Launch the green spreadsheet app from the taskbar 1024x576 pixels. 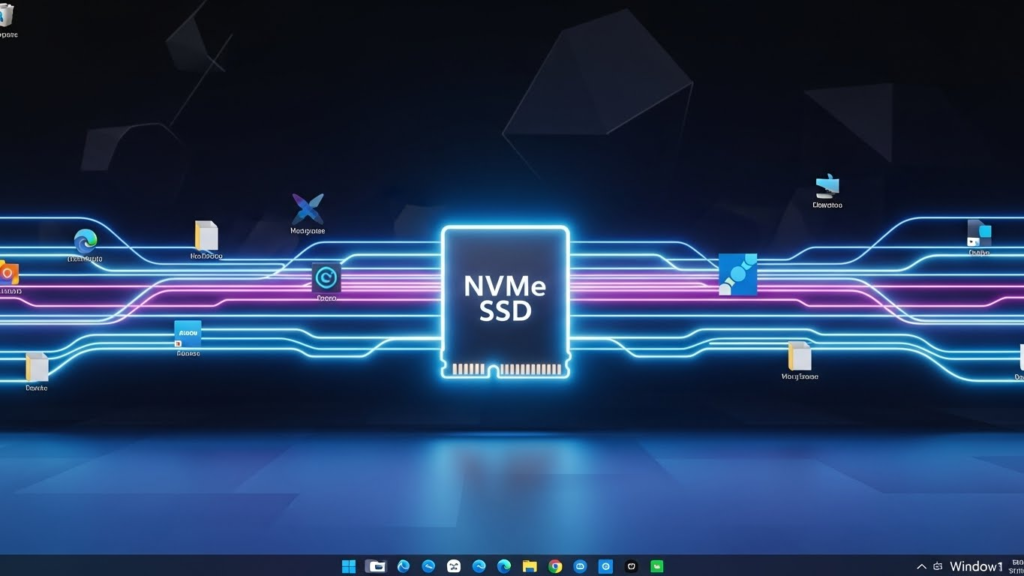pyautogui.click(x=656, y=565)
